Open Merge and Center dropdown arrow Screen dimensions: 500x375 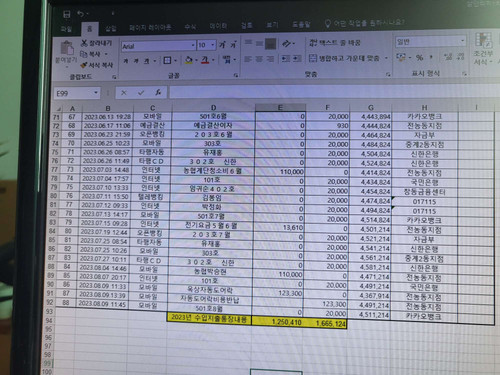pos(386,58)
